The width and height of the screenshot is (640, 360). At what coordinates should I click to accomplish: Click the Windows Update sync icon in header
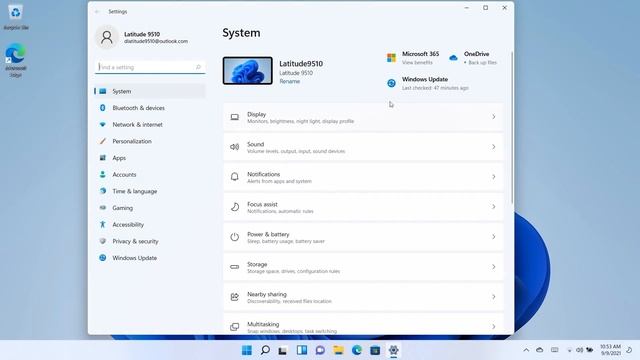click(391, 83)
